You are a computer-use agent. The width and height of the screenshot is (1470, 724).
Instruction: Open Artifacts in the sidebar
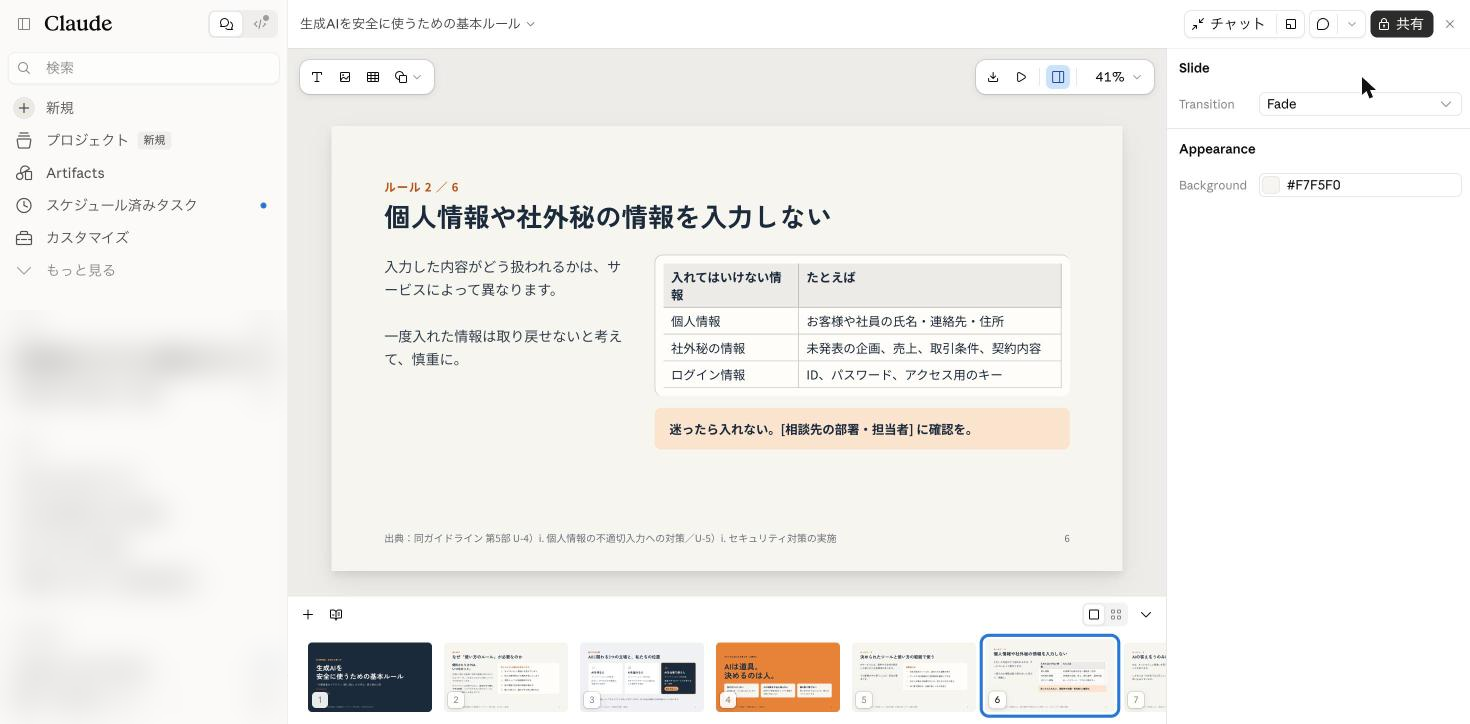tap(144, 173)
